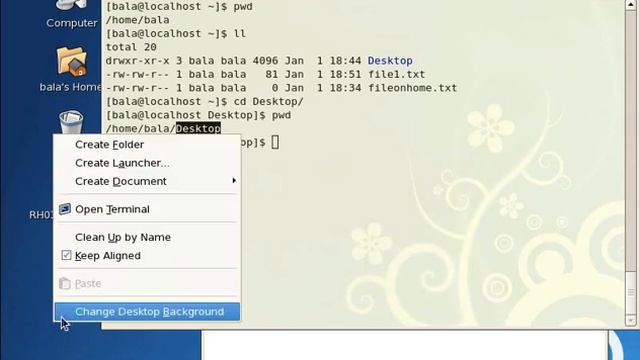Expand the Create Document submenu arrow
This screenshot has height=360, width=640.
[234, 180]
